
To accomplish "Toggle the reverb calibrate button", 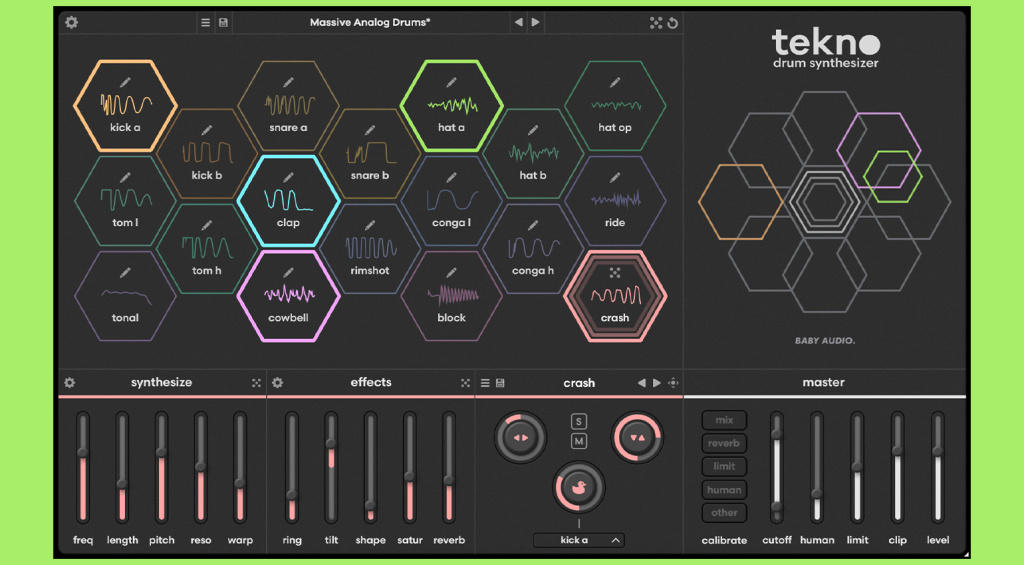I will point(724,443).
